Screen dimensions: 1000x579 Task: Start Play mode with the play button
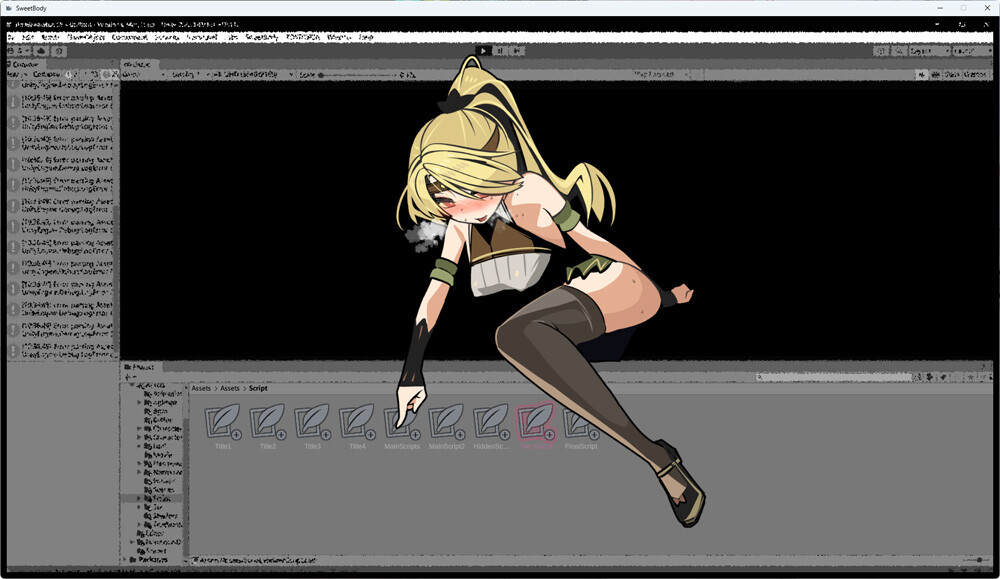483,50
